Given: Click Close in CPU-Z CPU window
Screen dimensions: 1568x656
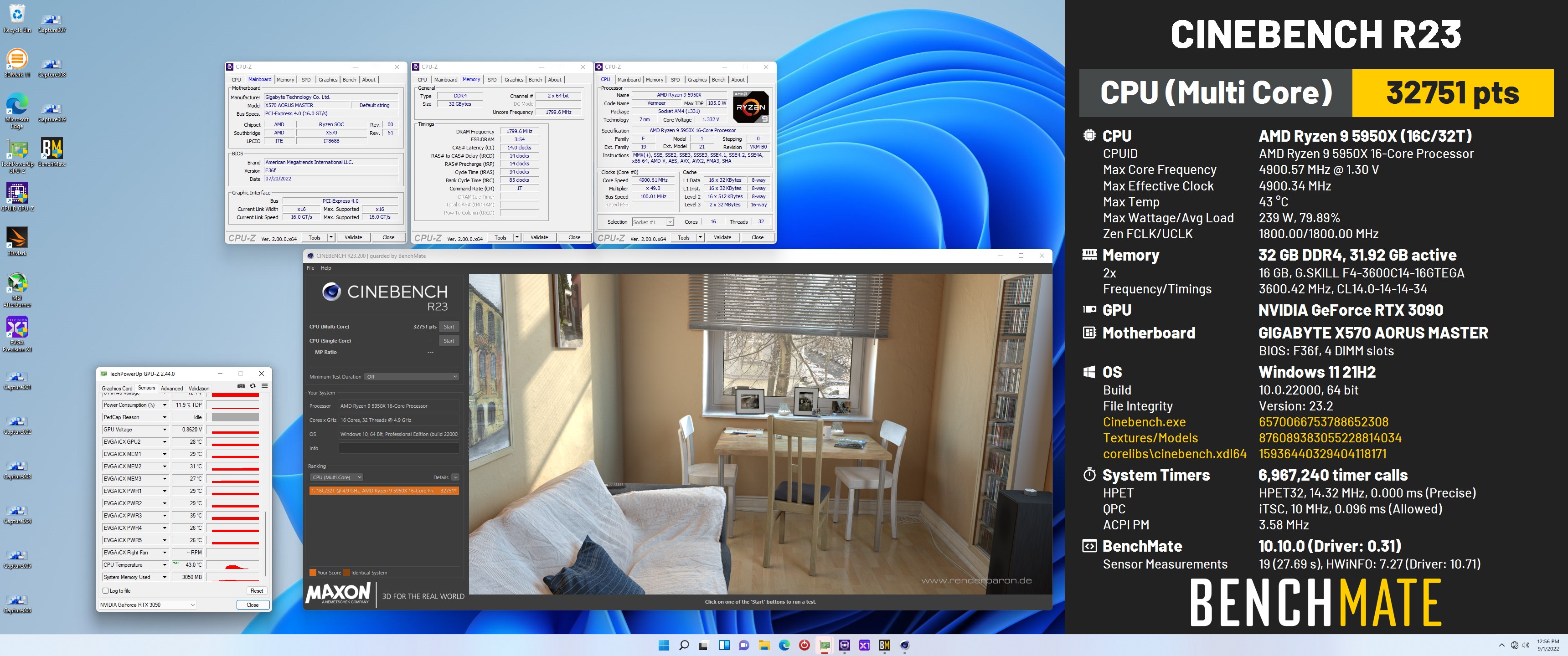Looking at the screenshot, I should [757, 237].
